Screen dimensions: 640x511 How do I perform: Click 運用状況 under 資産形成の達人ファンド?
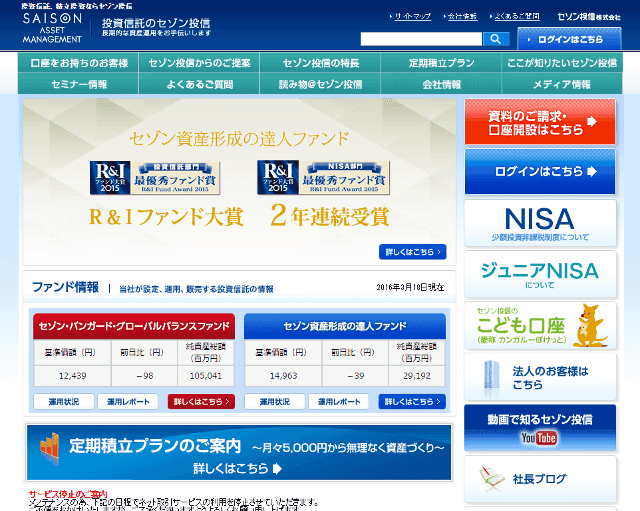coord(275,402)
